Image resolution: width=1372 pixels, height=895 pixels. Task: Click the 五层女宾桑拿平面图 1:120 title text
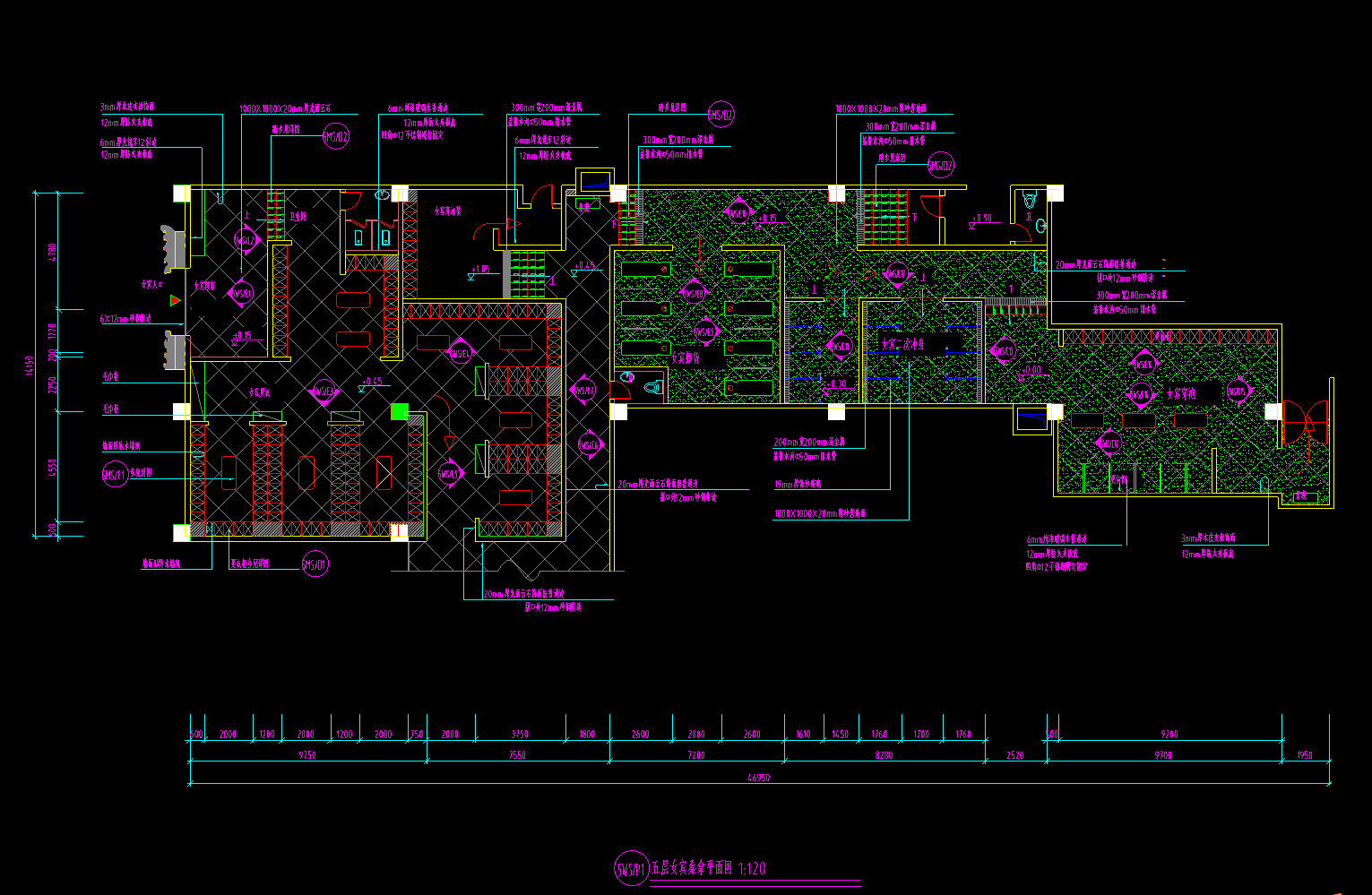click(708, 868)
